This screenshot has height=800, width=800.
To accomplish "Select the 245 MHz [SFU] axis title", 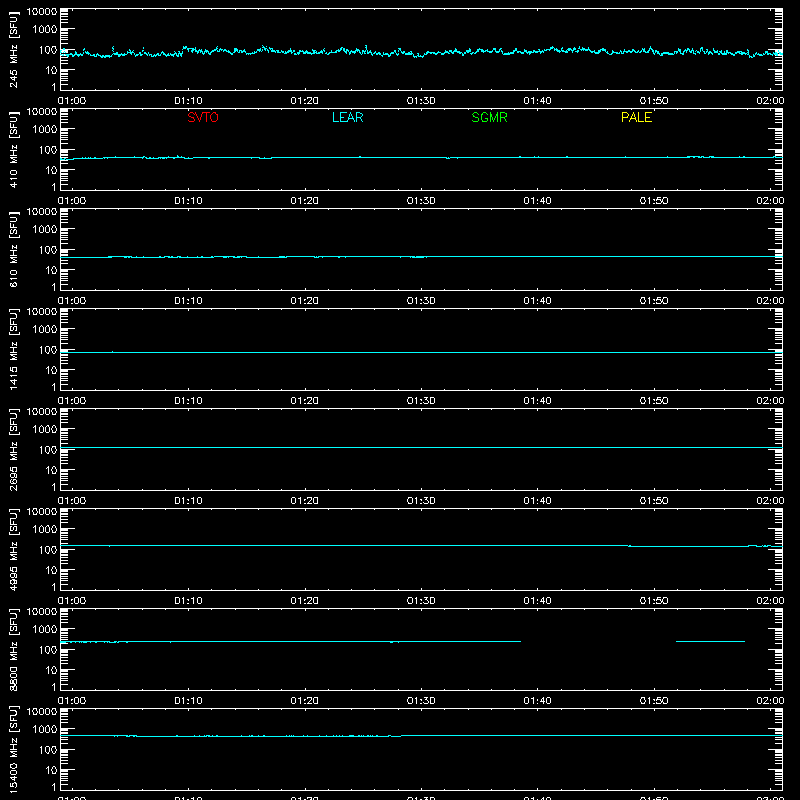I will (14, 49).
